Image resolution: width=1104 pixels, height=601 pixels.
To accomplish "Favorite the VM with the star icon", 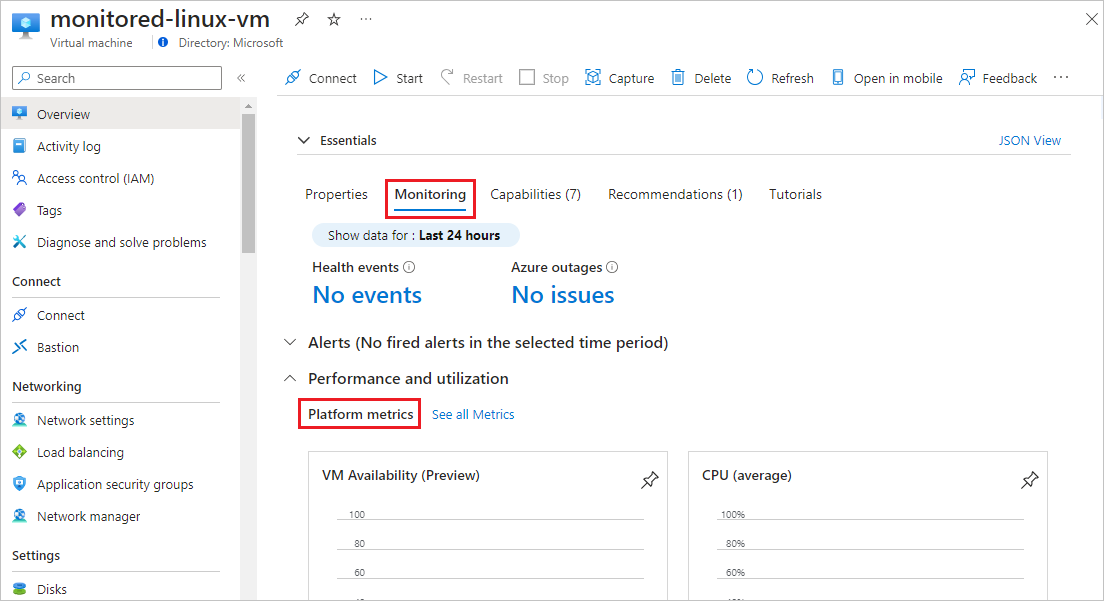I will 332,18.
